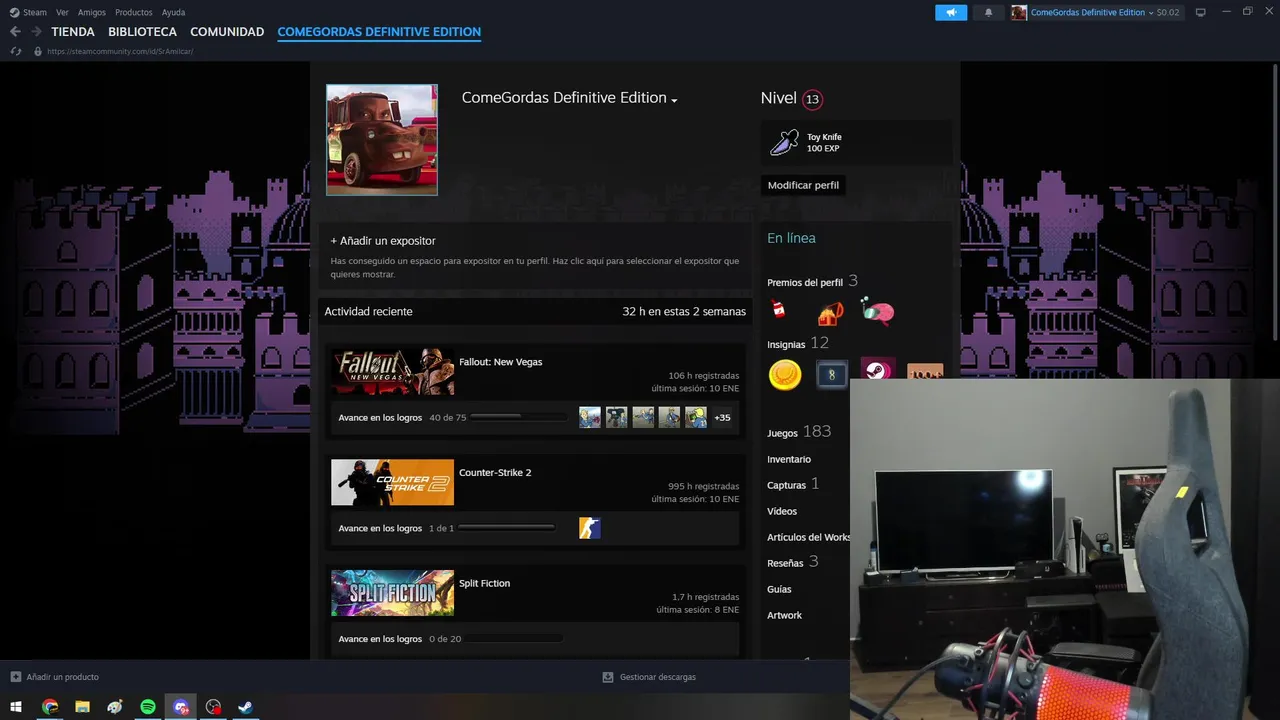Open Discord from the taskbar
This screenshot has width=1280, height=720.
pos(180,707)
